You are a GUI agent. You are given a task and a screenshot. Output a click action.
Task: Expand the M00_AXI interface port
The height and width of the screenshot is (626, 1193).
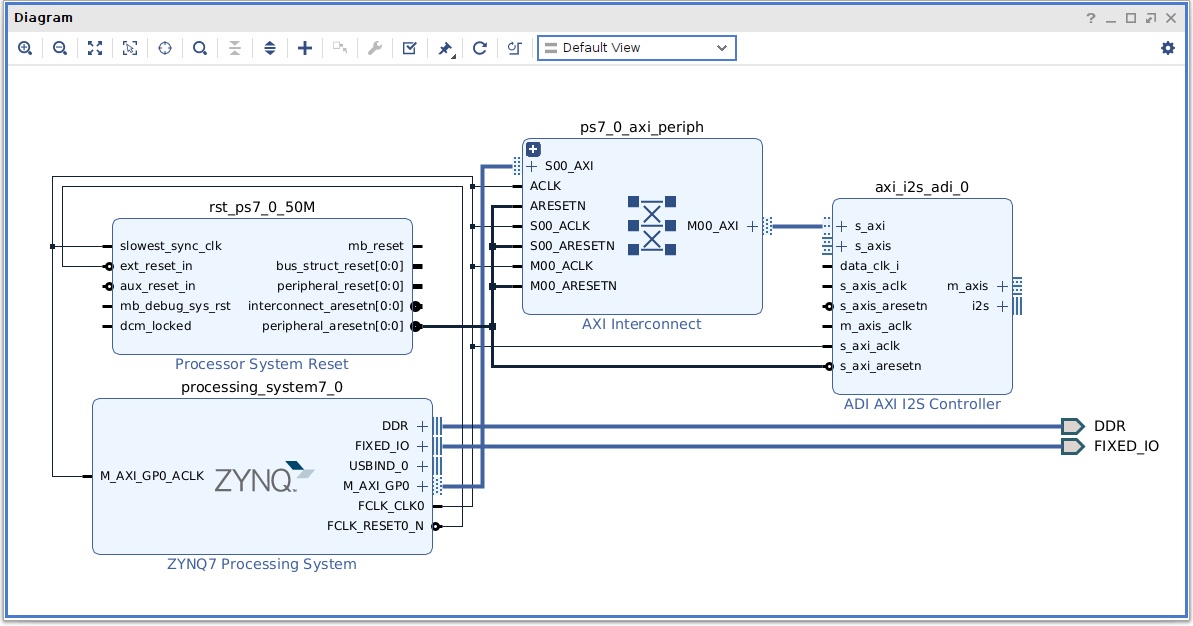click(752, 226)
